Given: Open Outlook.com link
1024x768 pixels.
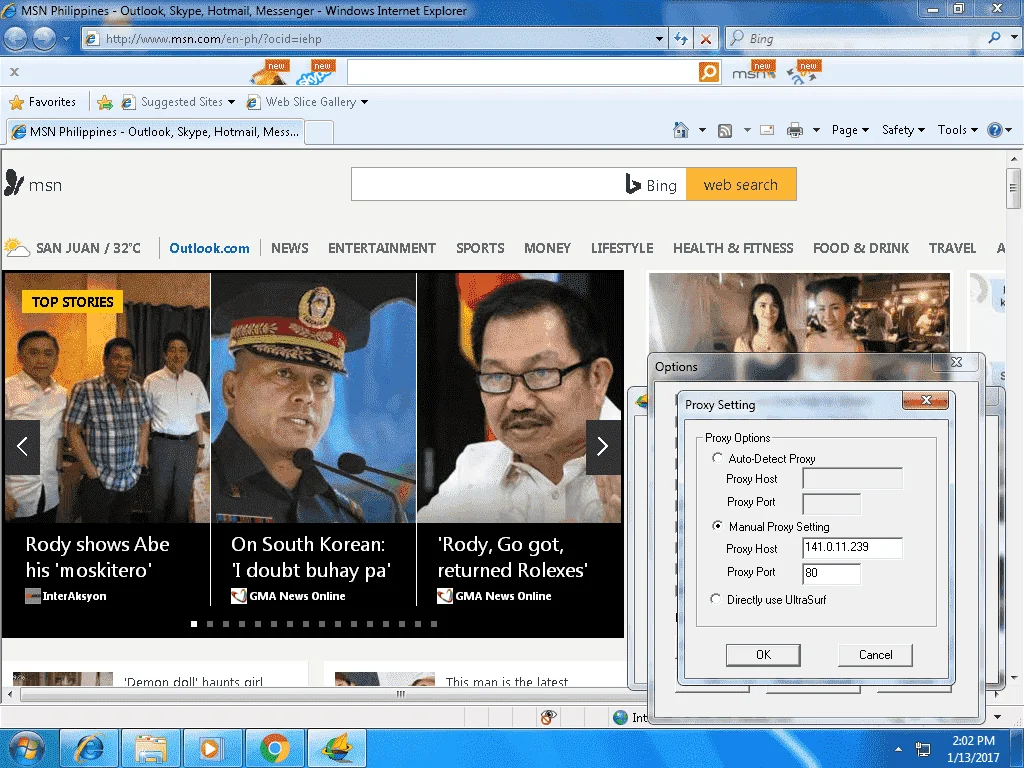Looking at the screenshot, I should 209,248.
